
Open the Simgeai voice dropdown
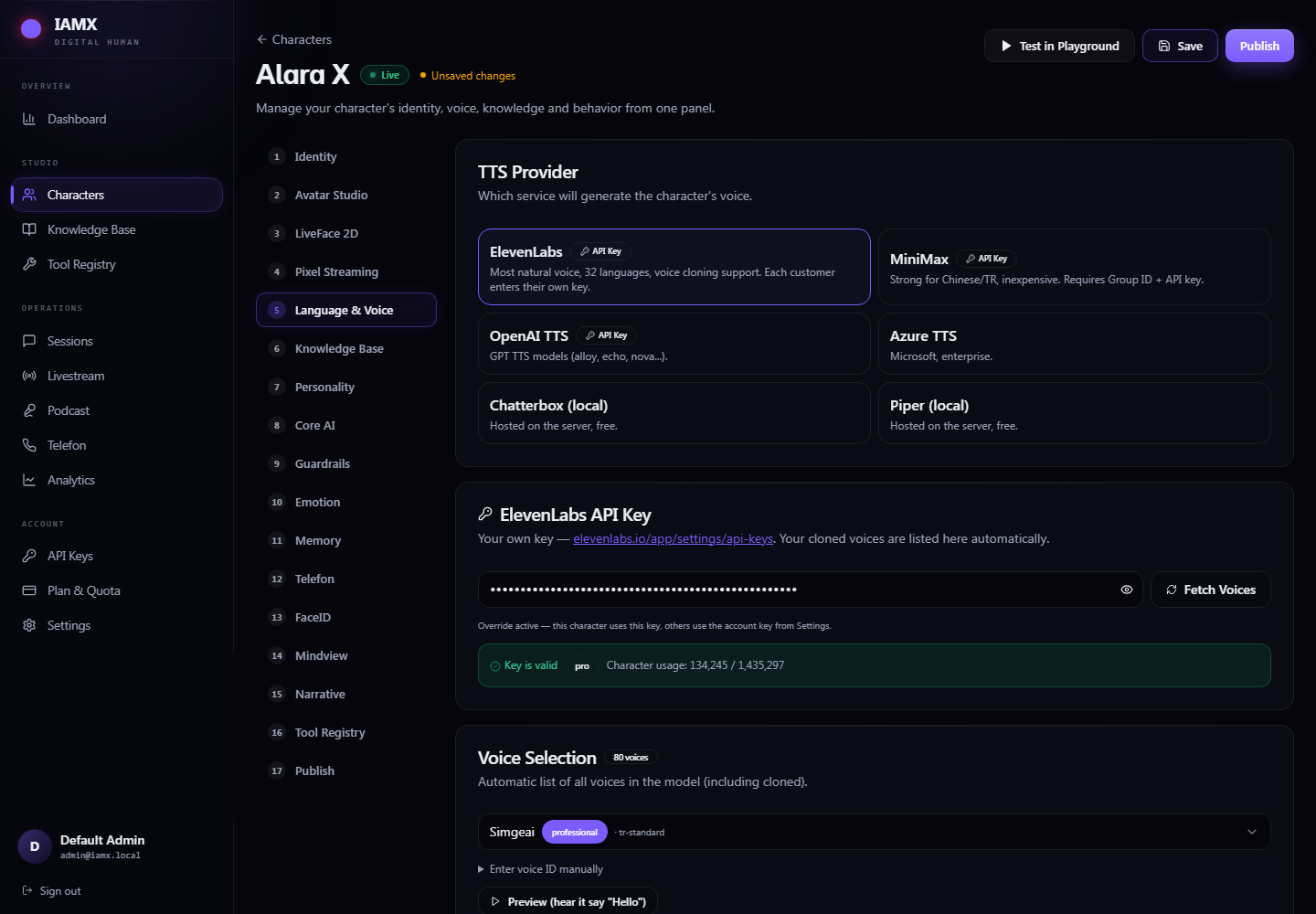[874, 832]
